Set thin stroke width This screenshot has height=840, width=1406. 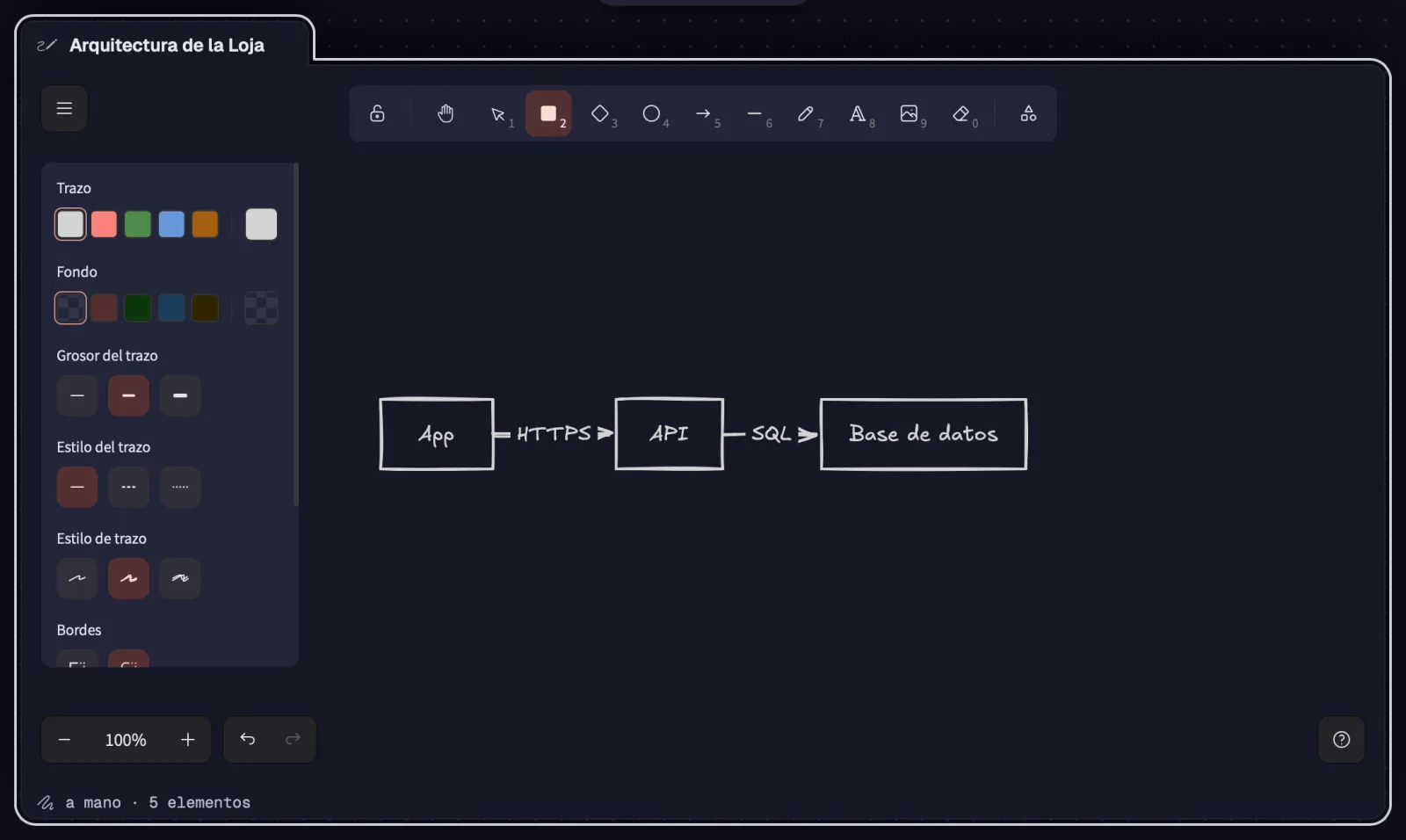(77, 395)
